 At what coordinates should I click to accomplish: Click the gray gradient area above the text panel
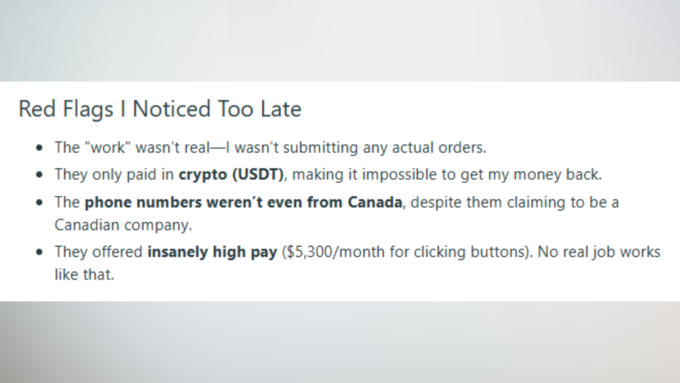pos(340,40)
